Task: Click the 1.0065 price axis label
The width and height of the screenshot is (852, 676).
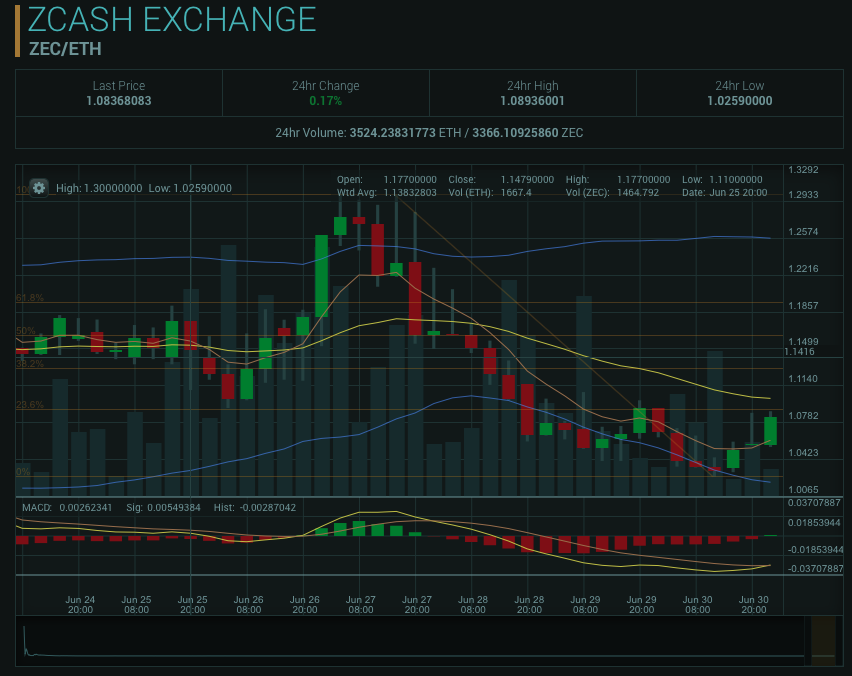Action: [803, 490]
